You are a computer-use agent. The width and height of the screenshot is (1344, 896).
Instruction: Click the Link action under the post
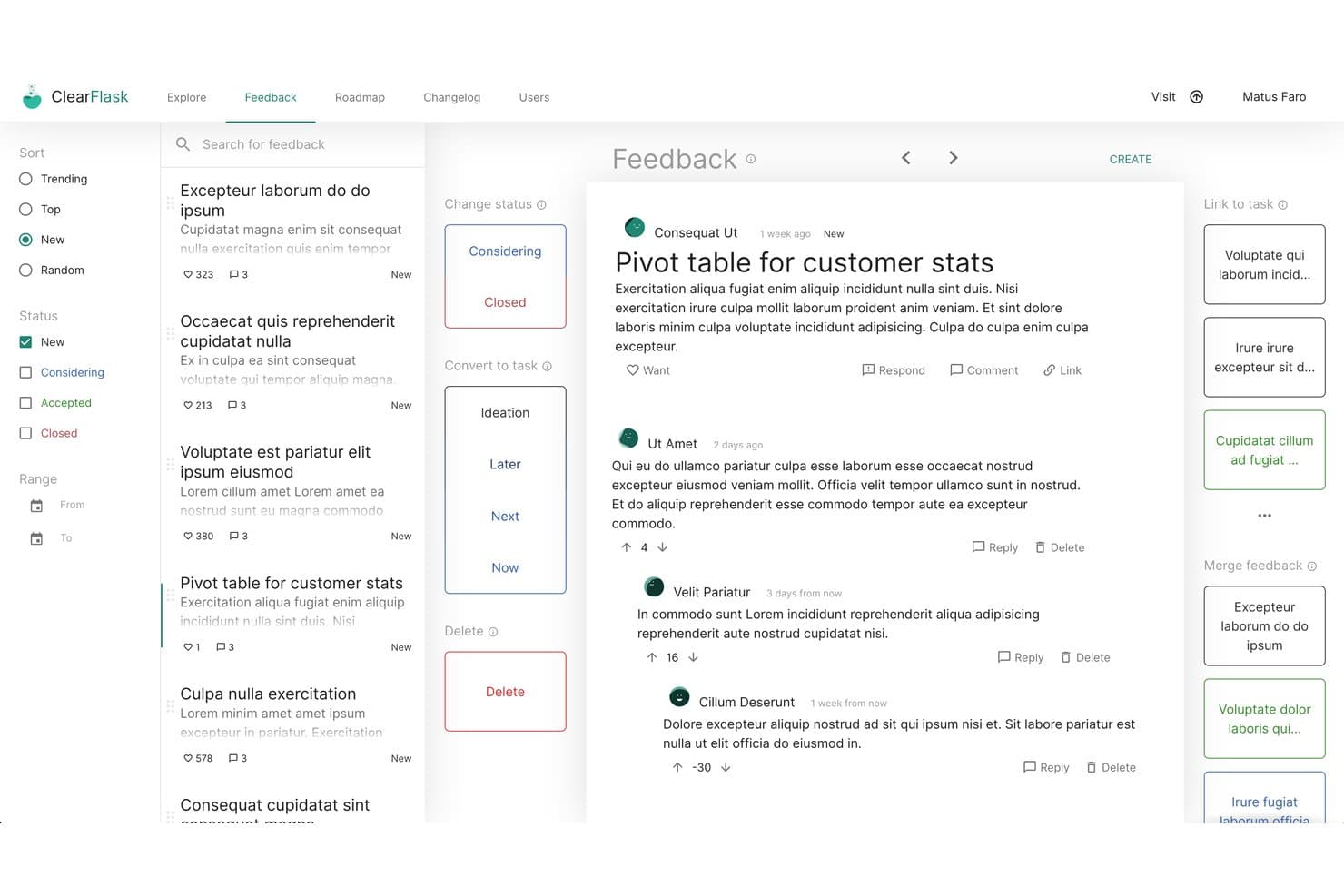click(x=1062, y=370)
